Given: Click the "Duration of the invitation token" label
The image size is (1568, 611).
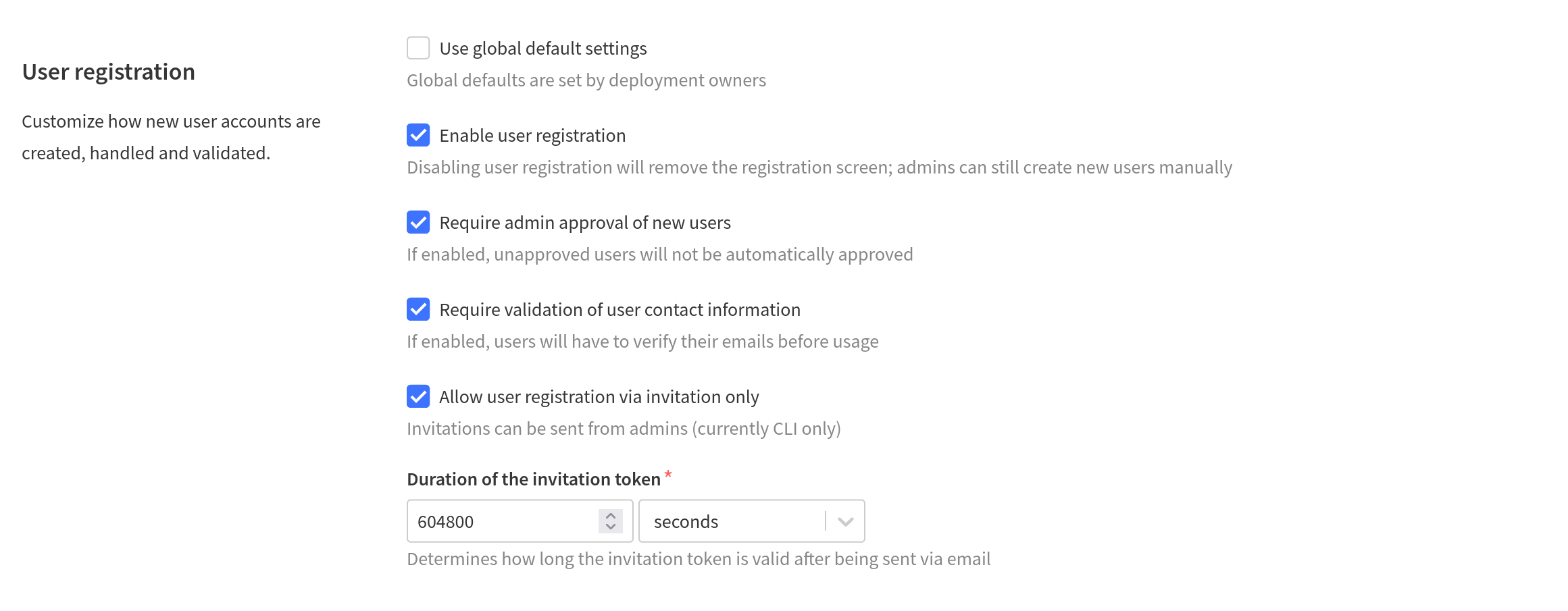Looking at the screenshot, I should 534,479.
